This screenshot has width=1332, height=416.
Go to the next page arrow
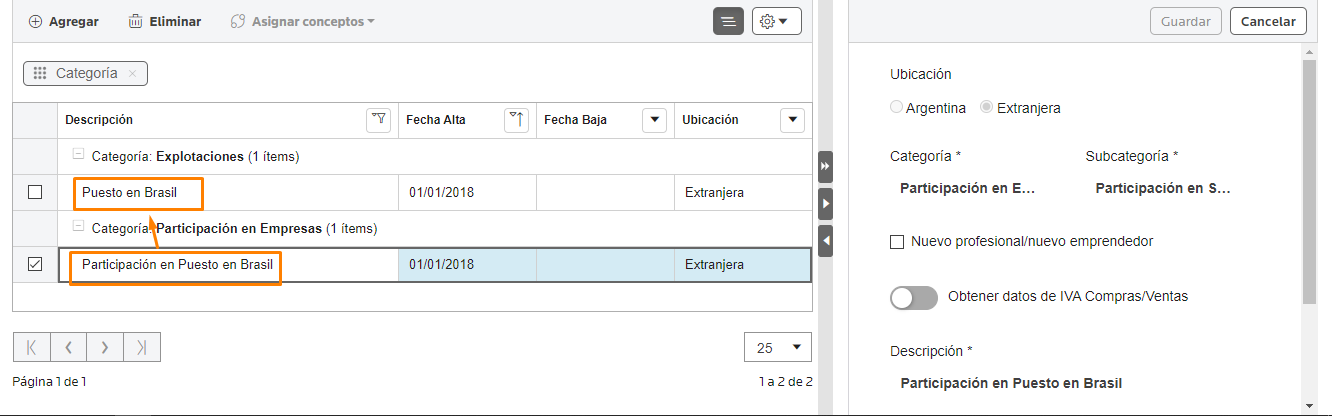(105, 347)
